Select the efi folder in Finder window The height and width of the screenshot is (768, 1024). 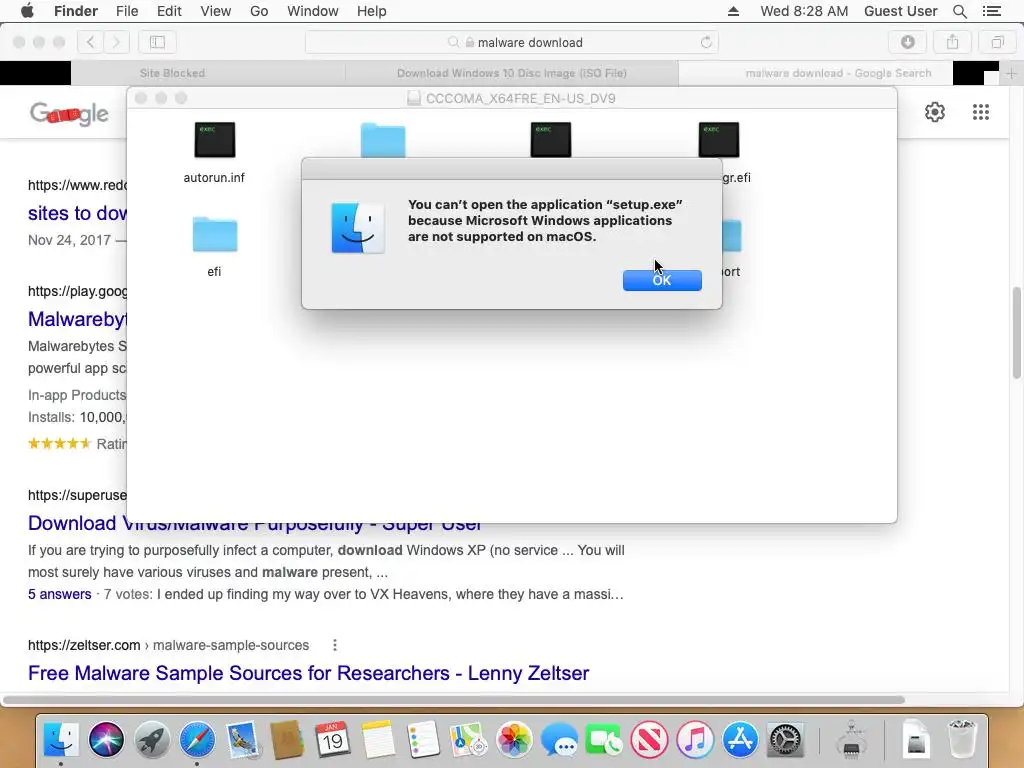(214, 234)
